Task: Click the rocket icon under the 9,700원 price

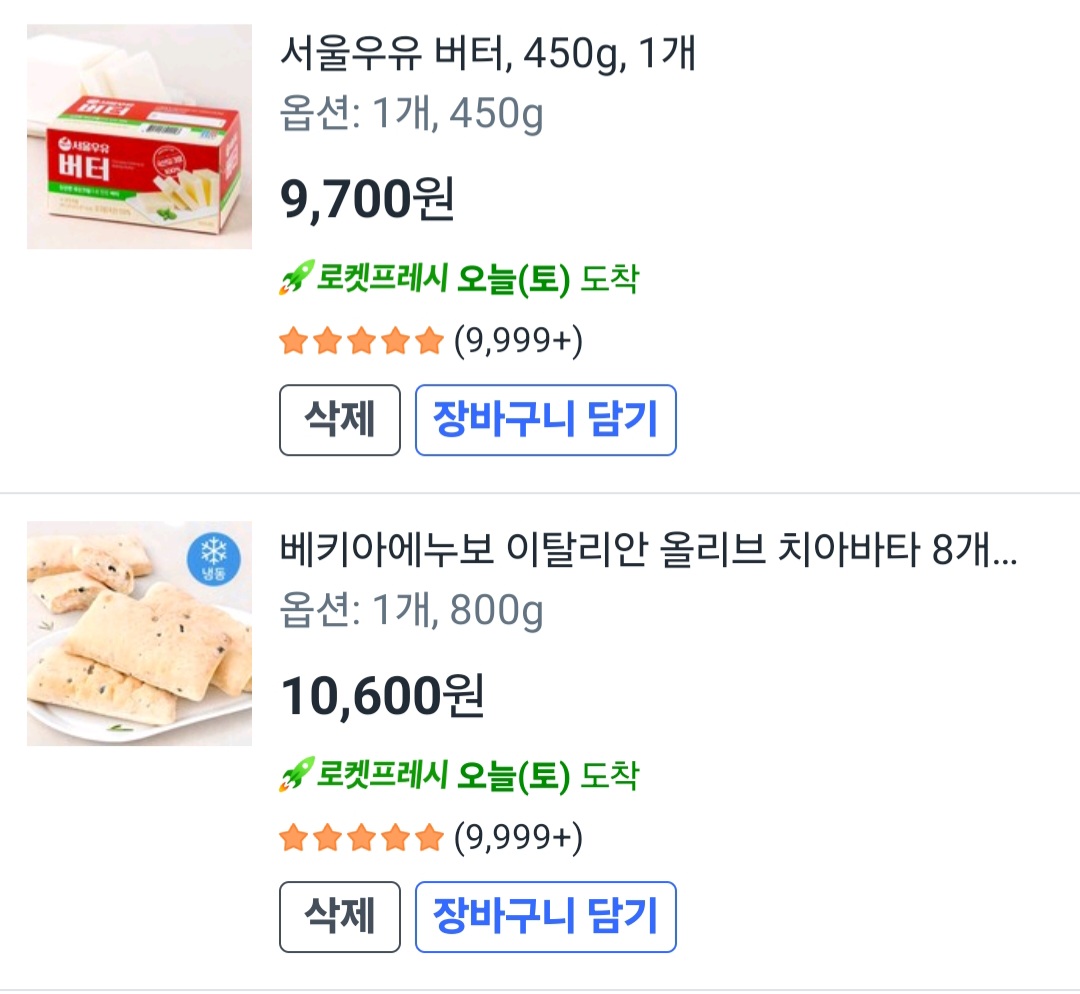Action: click(296, 279)
